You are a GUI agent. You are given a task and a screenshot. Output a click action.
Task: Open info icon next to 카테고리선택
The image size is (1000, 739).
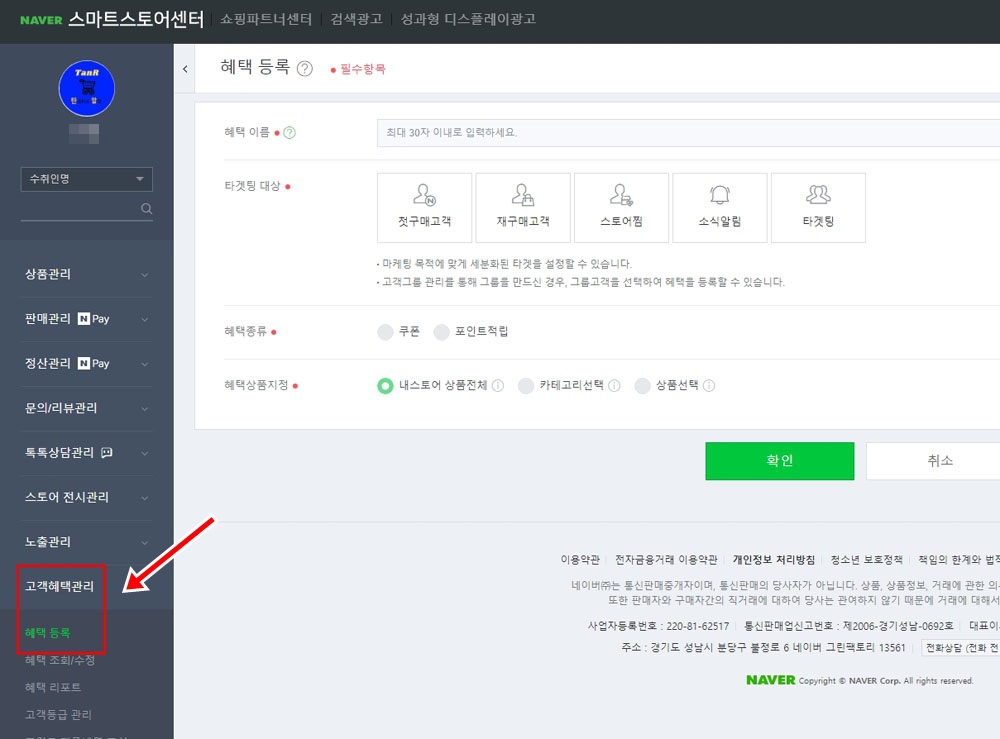point(614,385)
